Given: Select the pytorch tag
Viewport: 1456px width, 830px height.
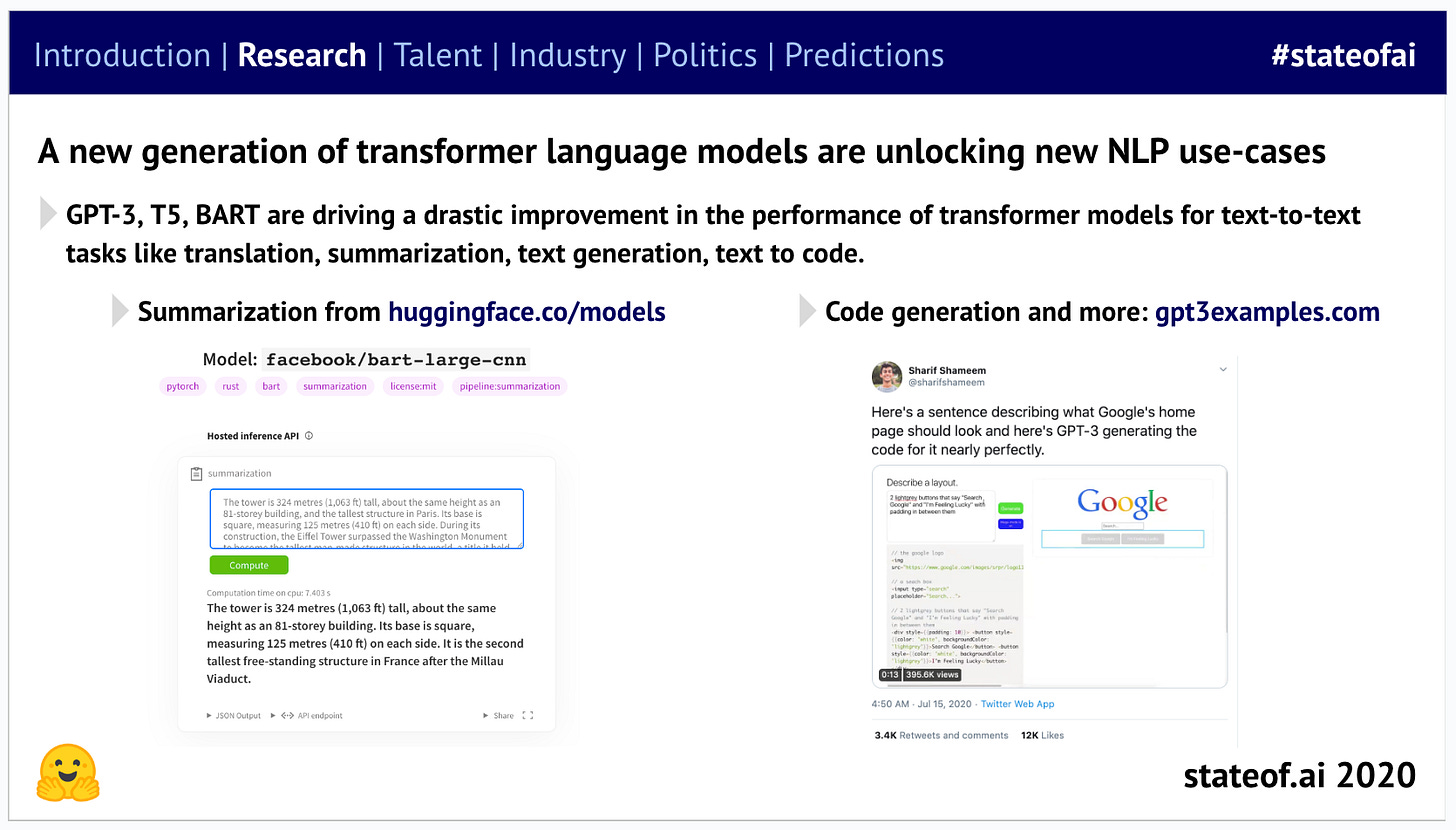Looking at the screenshot, I should 183,386.
